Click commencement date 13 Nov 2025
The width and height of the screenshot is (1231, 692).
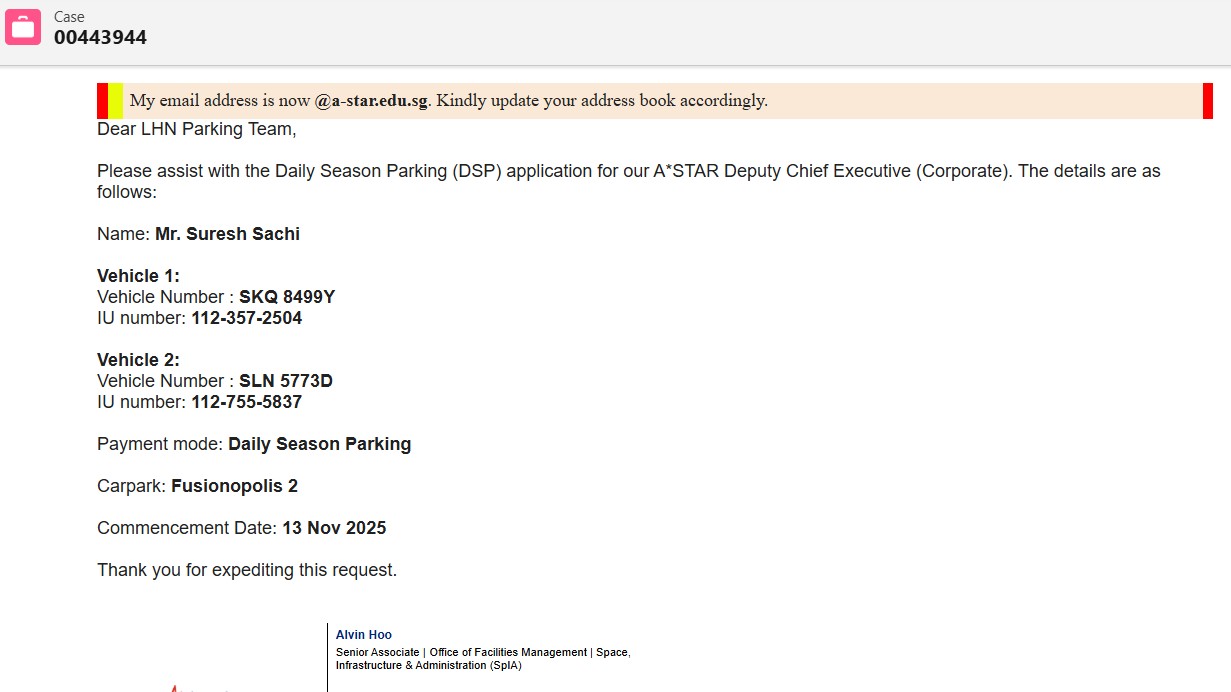click(334, 528)
